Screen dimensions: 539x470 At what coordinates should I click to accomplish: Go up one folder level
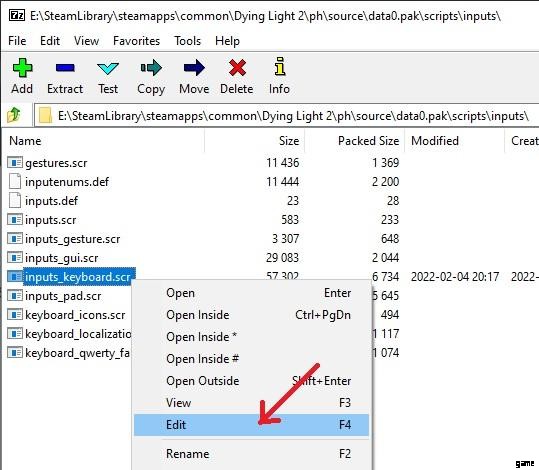tap(14, 115)
